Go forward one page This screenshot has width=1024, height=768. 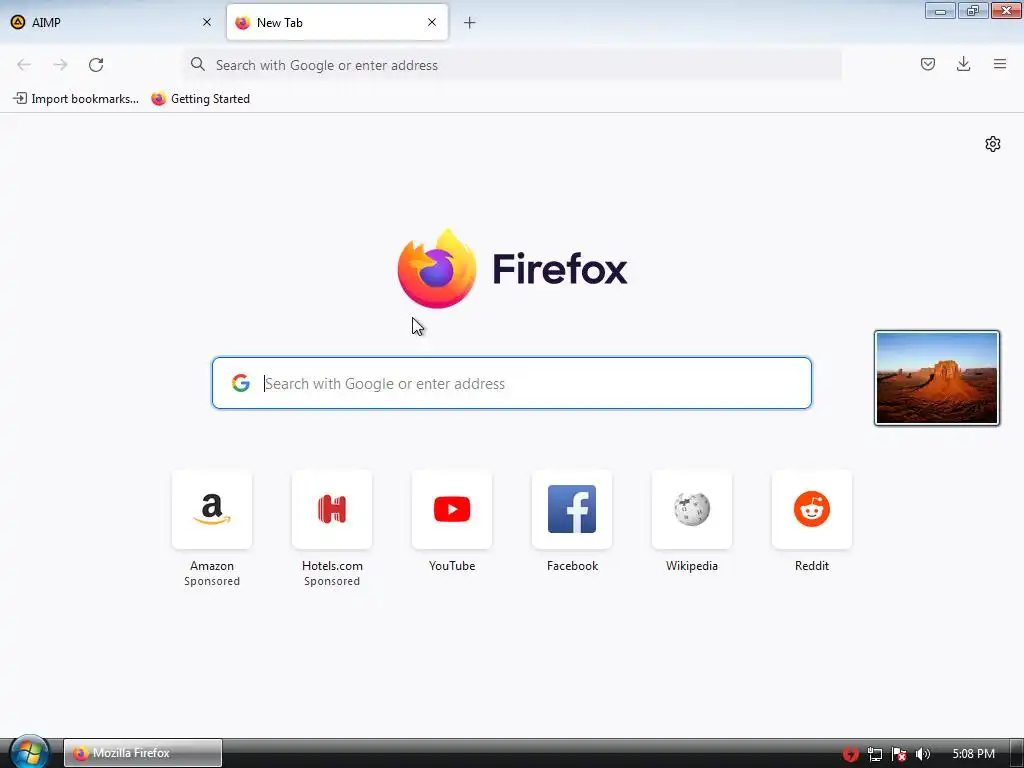pyautogui.click(x=60, y=65)
